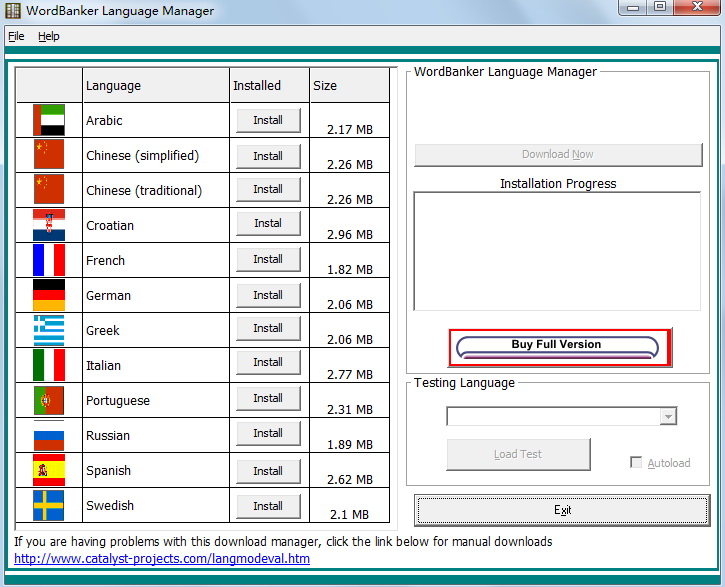The image size is (725, 587).
Task: Install the Portuguese language pack
Action: (268, 398)
